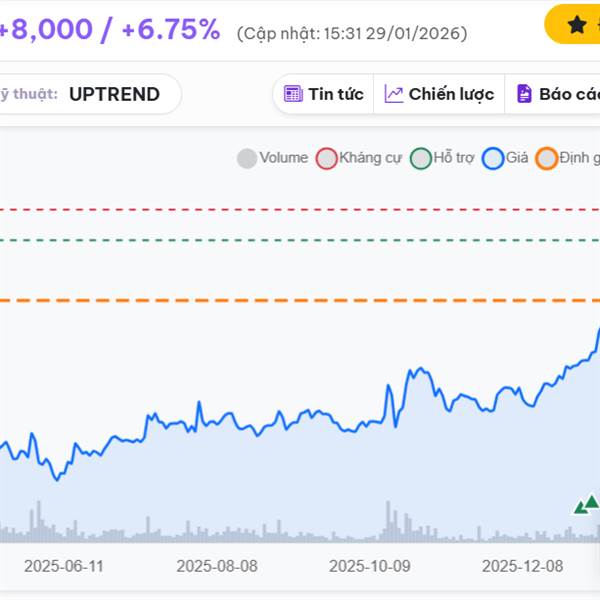Click the 2025-12-08 date axis label
This screenshot has width=600, height=600.
click(x=523, y=566)
